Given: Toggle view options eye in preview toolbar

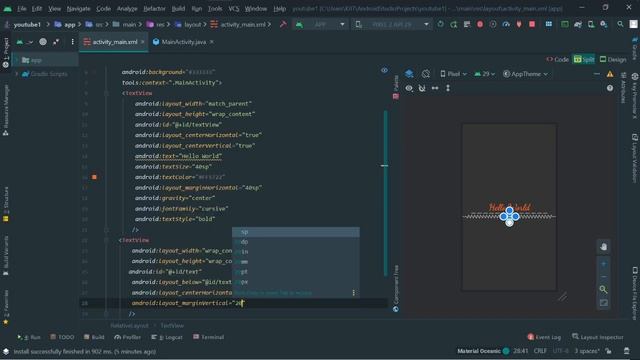Looking at the screenshot, I should pos(409,88).
